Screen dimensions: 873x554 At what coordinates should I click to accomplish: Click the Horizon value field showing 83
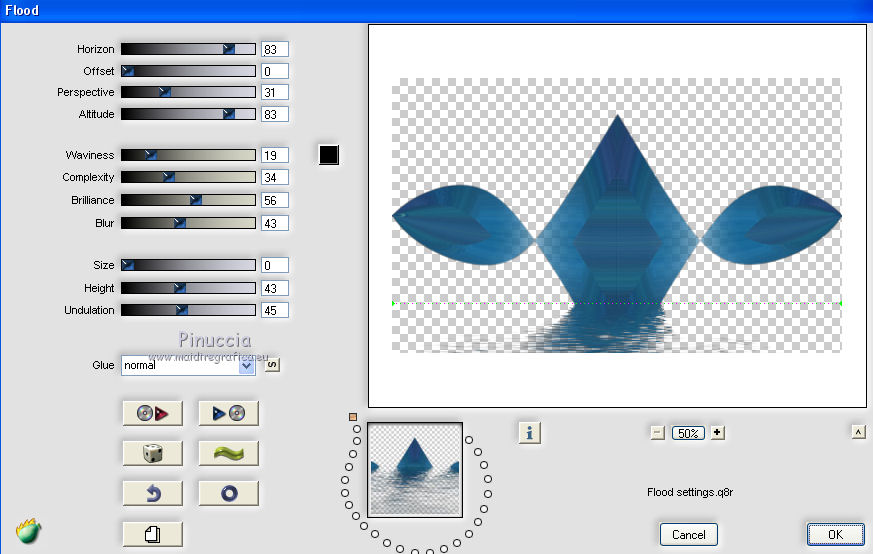275,49
